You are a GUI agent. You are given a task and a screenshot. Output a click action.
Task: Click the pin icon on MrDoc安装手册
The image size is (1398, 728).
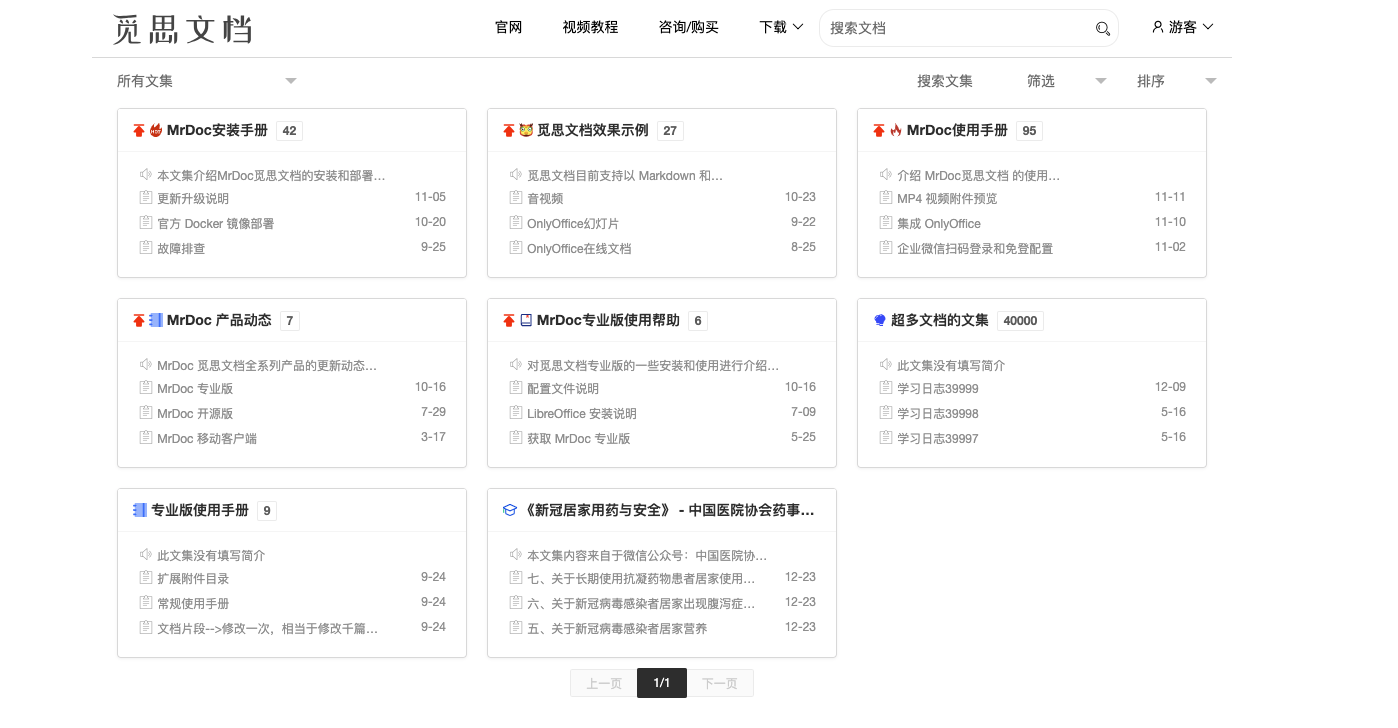(x=139, y=130)
